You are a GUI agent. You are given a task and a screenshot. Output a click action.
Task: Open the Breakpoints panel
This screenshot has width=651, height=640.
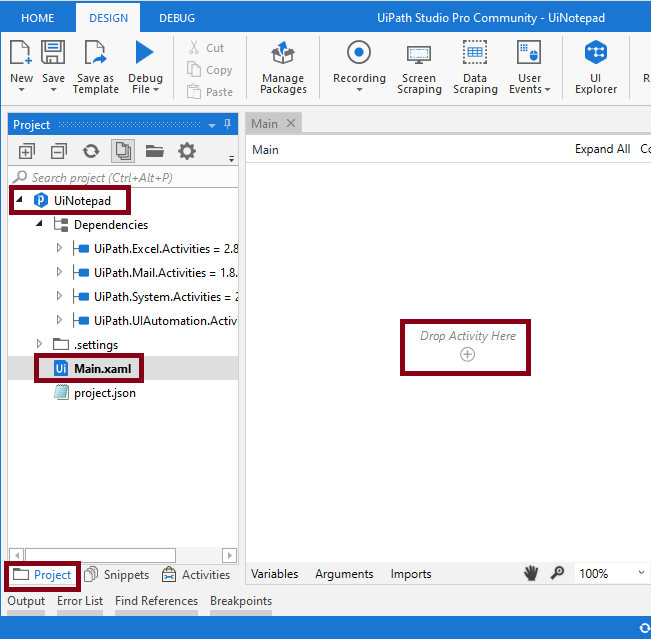point(241,601)
